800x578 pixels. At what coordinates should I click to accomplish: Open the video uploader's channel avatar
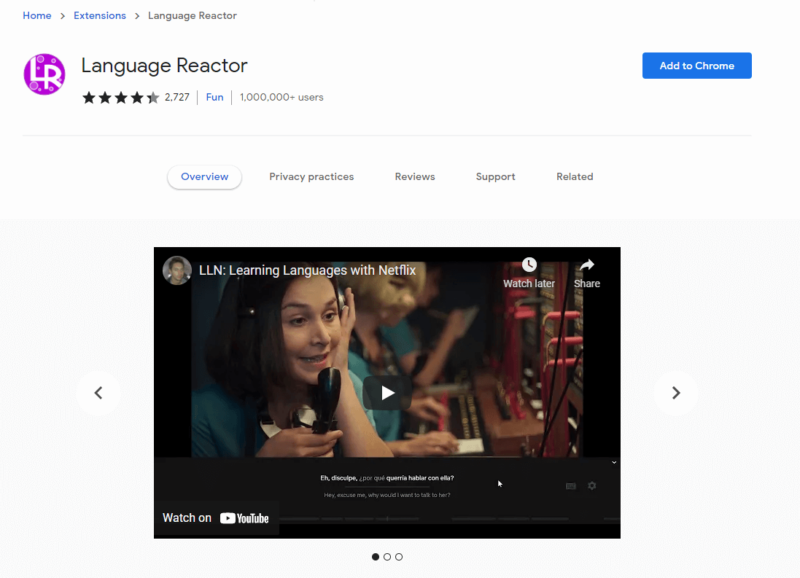(x=177, y=270)
